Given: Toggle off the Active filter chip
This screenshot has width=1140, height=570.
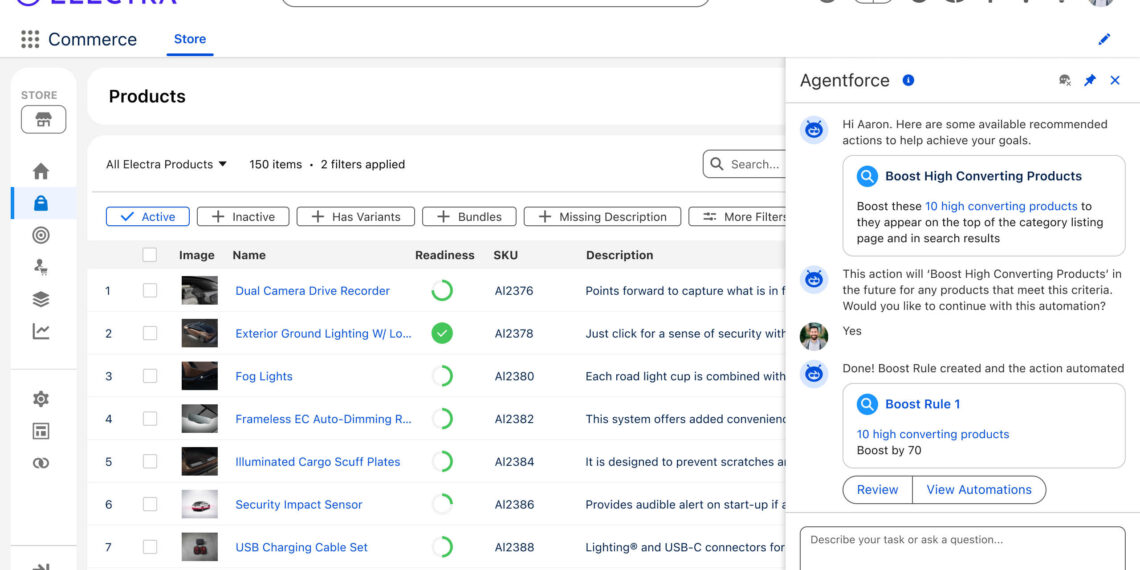Looking at the screenshot, I should click(148, 217).
